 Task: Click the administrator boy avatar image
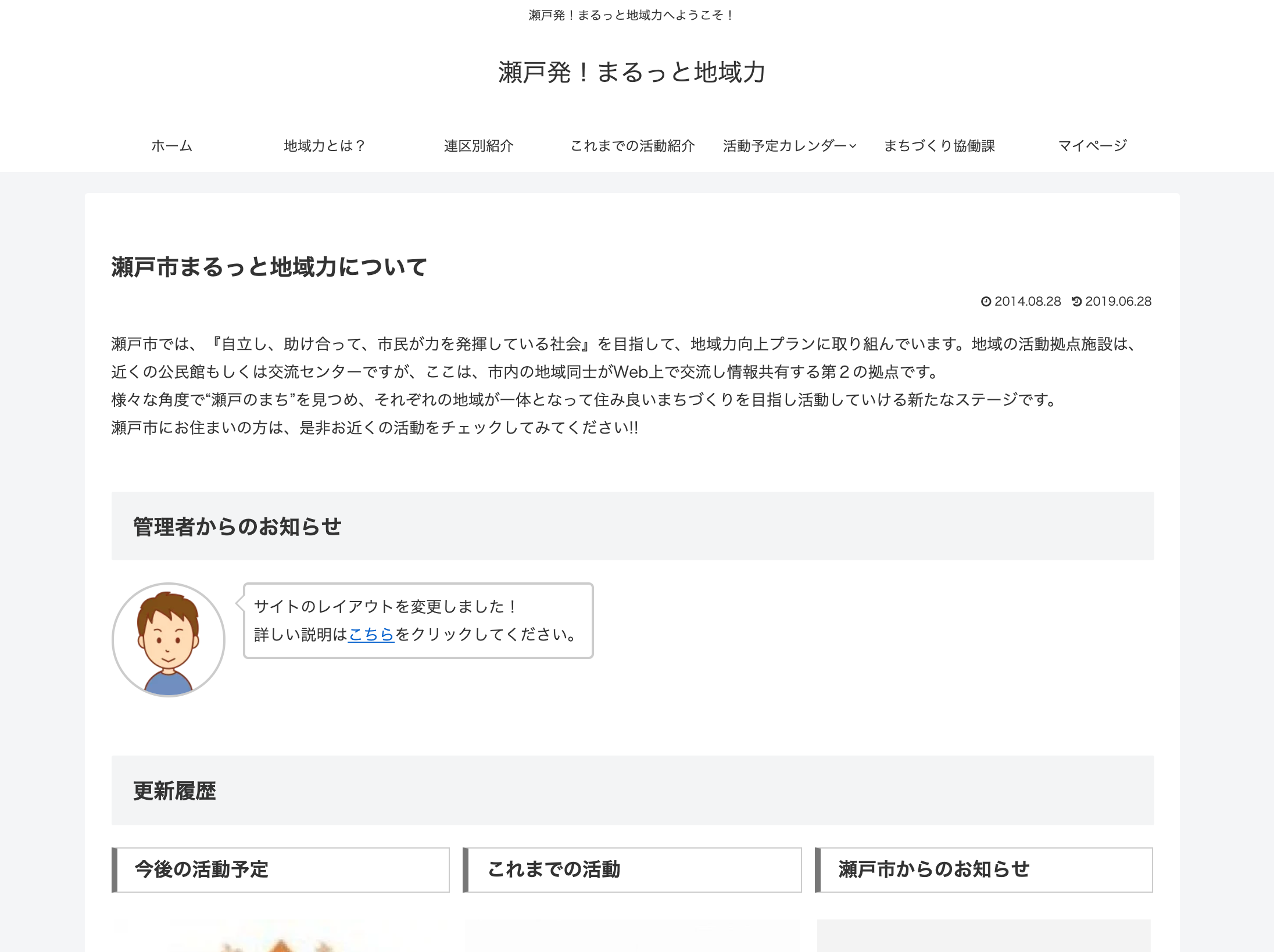click(169, 640)
